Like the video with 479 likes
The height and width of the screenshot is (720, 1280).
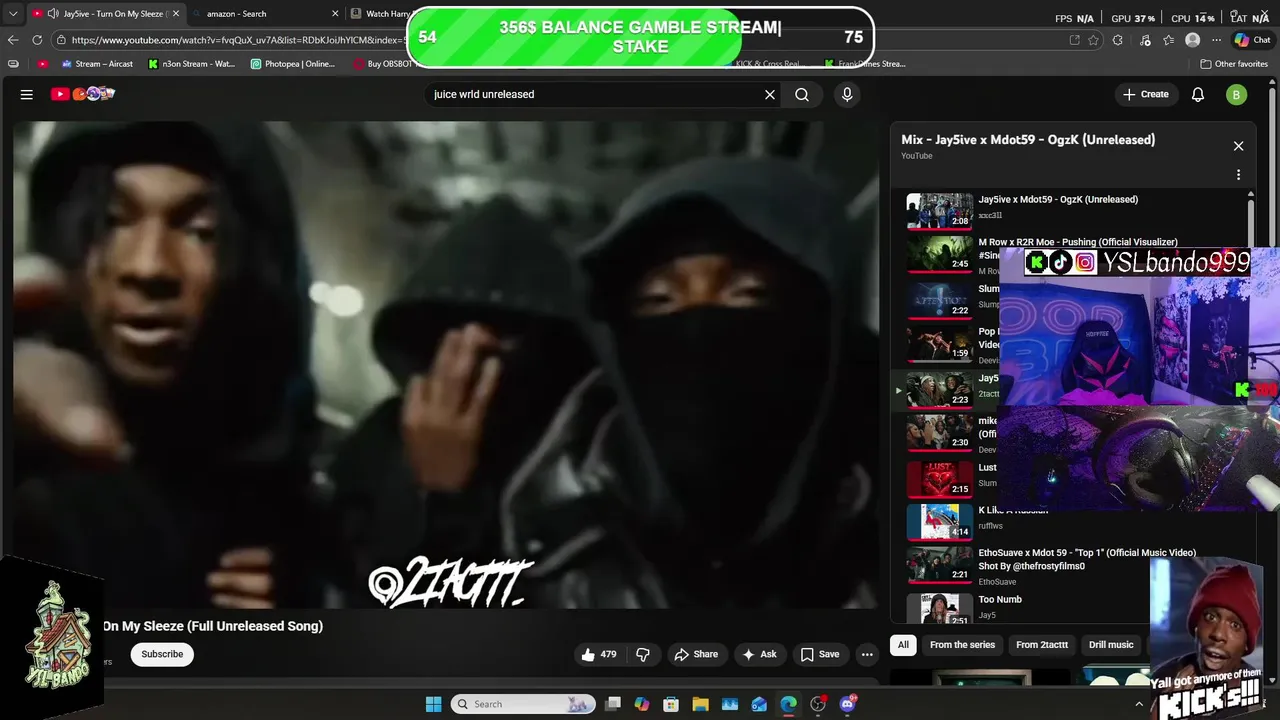(x=598, y=654)
